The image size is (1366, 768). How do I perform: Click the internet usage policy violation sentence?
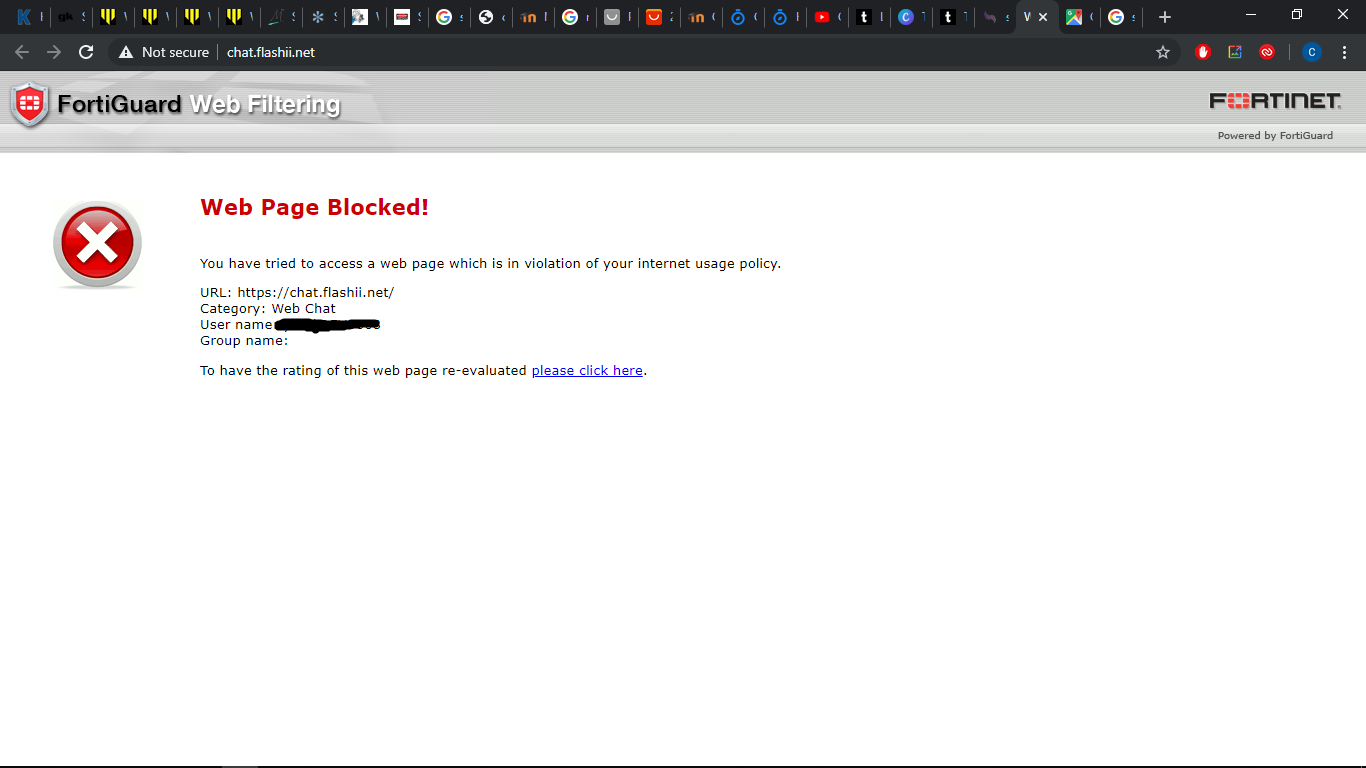pos(490,264)
